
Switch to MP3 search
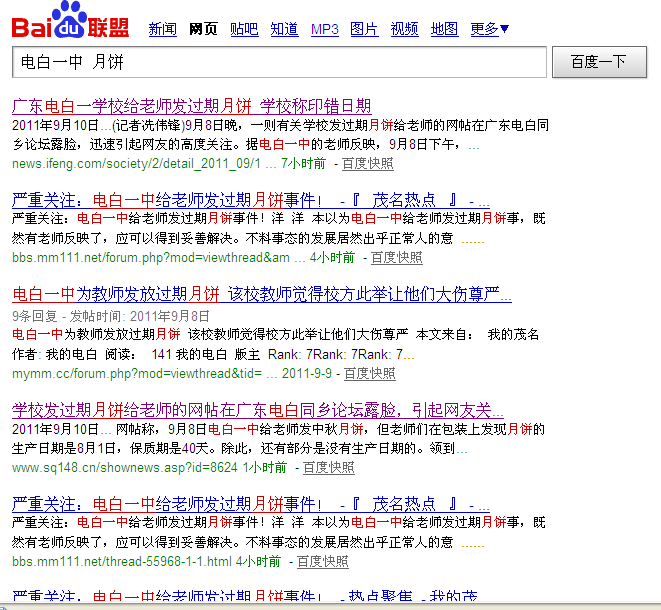pos(325,29)
